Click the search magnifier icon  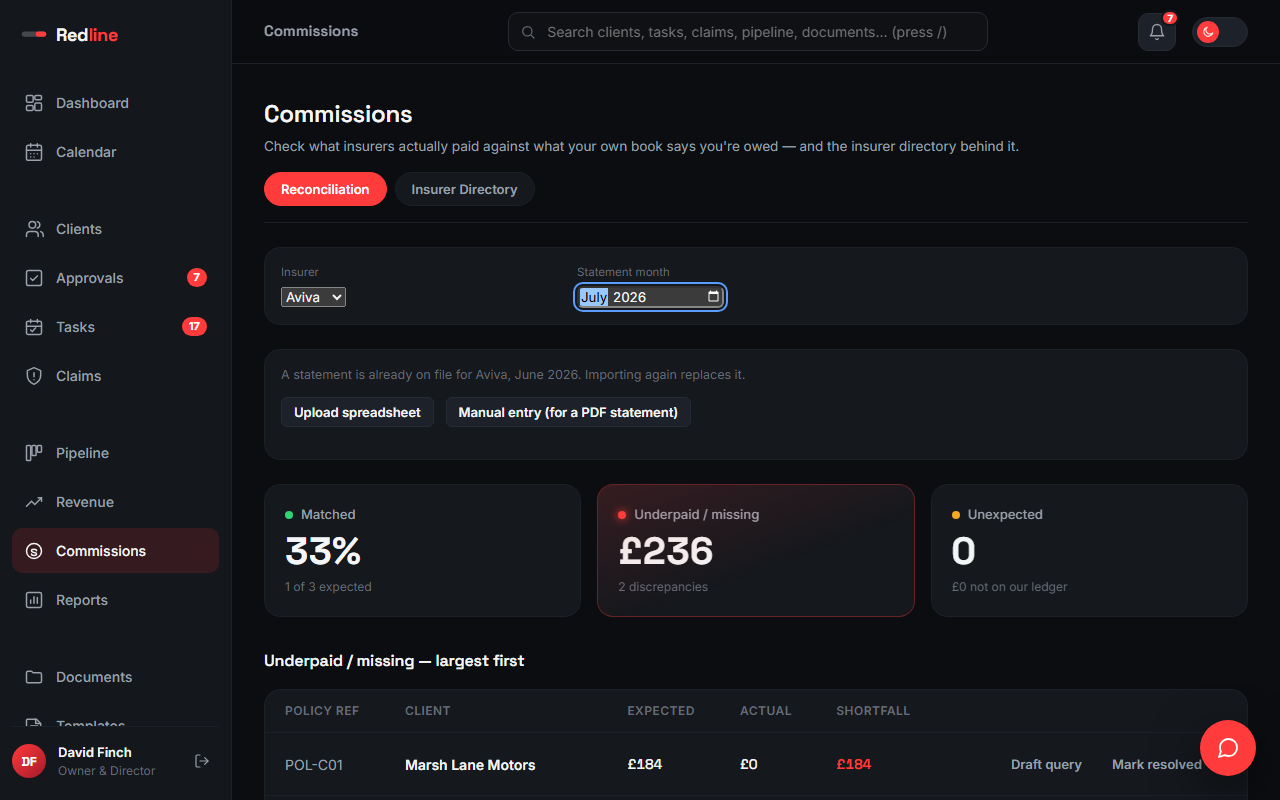[x=528, y=32]
